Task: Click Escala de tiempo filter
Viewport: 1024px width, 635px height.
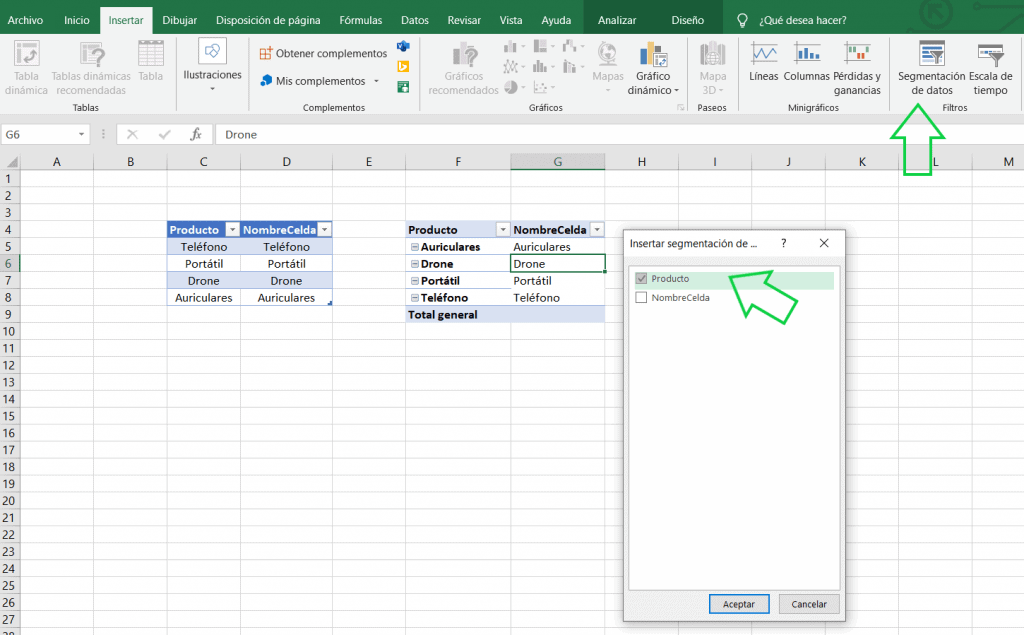Action: pos(991,68)
